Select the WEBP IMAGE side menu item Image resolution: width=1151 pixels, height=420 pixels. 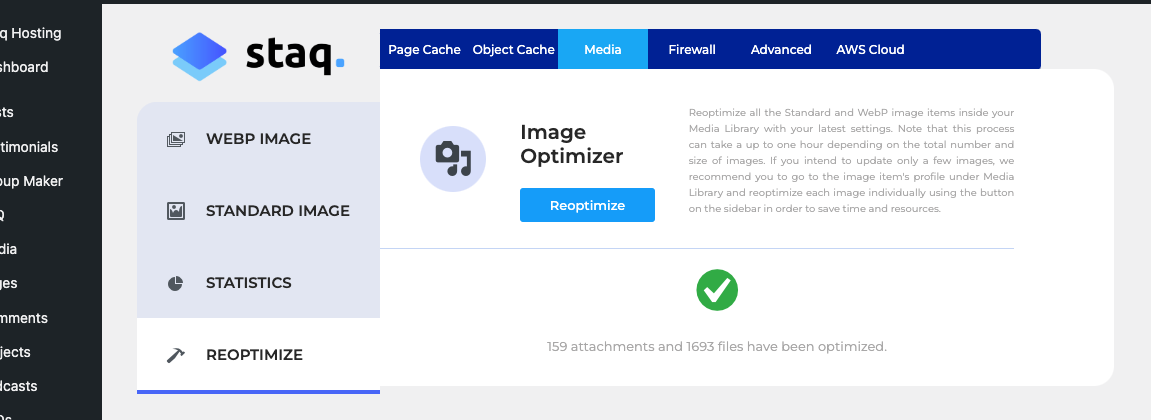coord(258,139)
